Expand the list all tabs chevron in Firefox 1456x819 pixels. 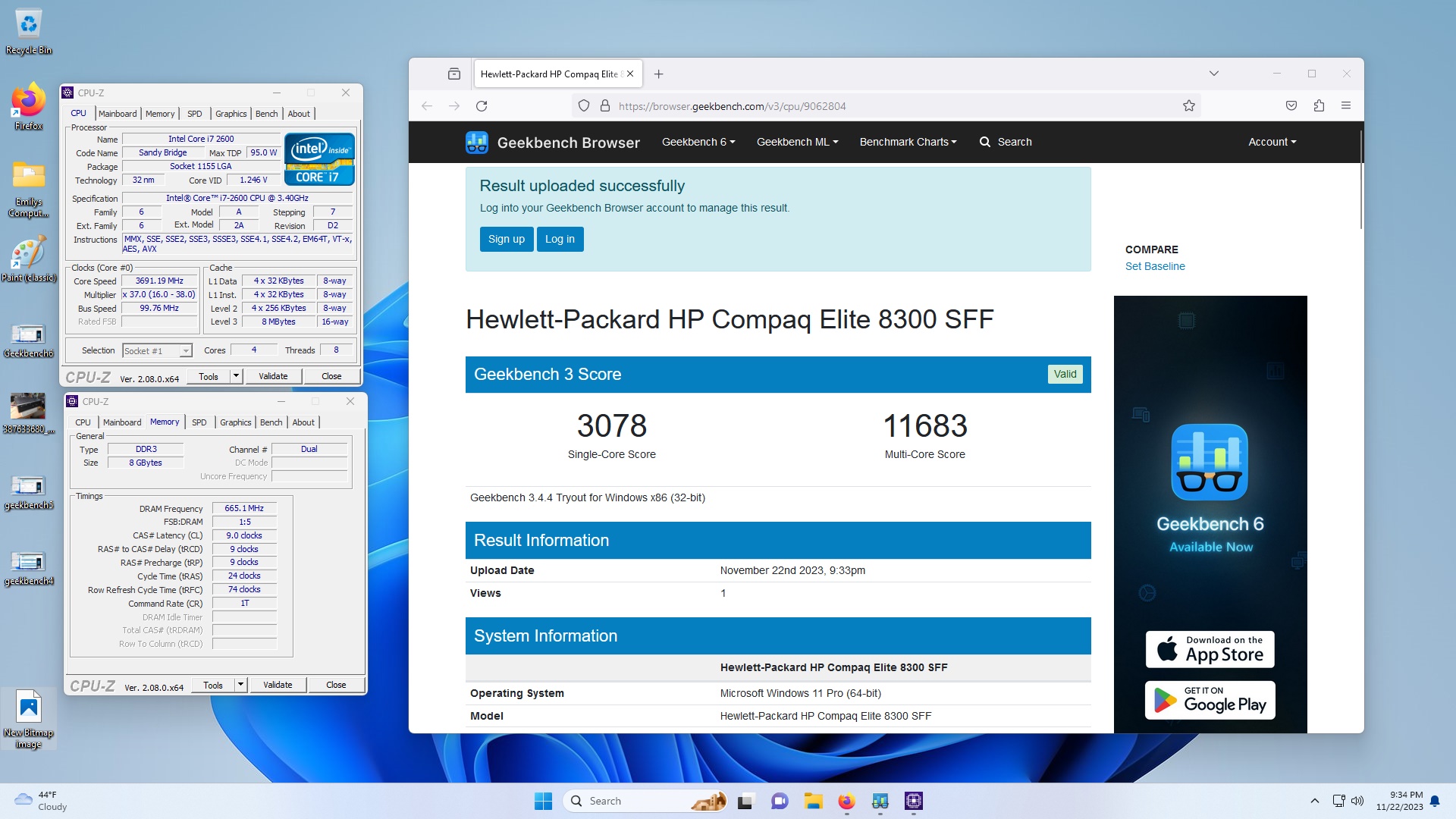tap(1213, 74)
